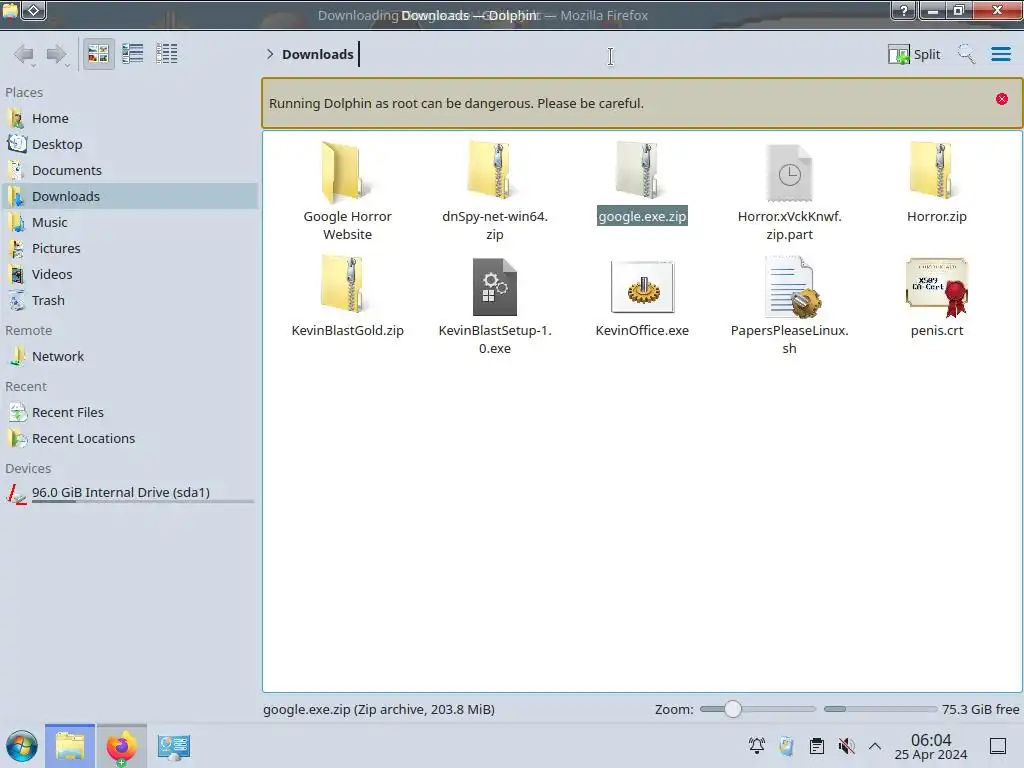
Task: Switch to Icons view mode
Action: click(98, 54)
